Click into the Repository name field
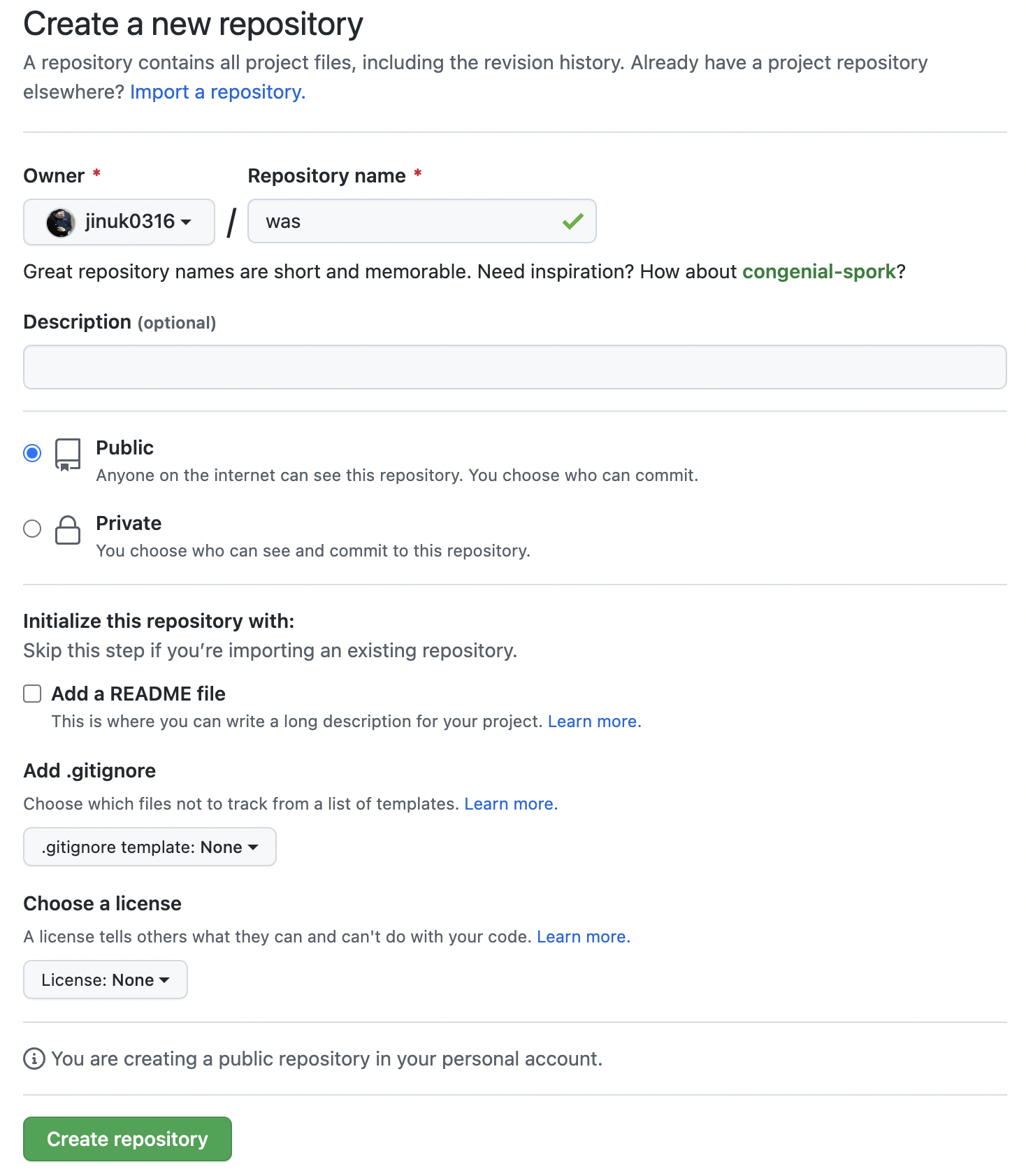Viewport: 1026px width, 1176px height. pyautogui.click(x=405, y=222)
